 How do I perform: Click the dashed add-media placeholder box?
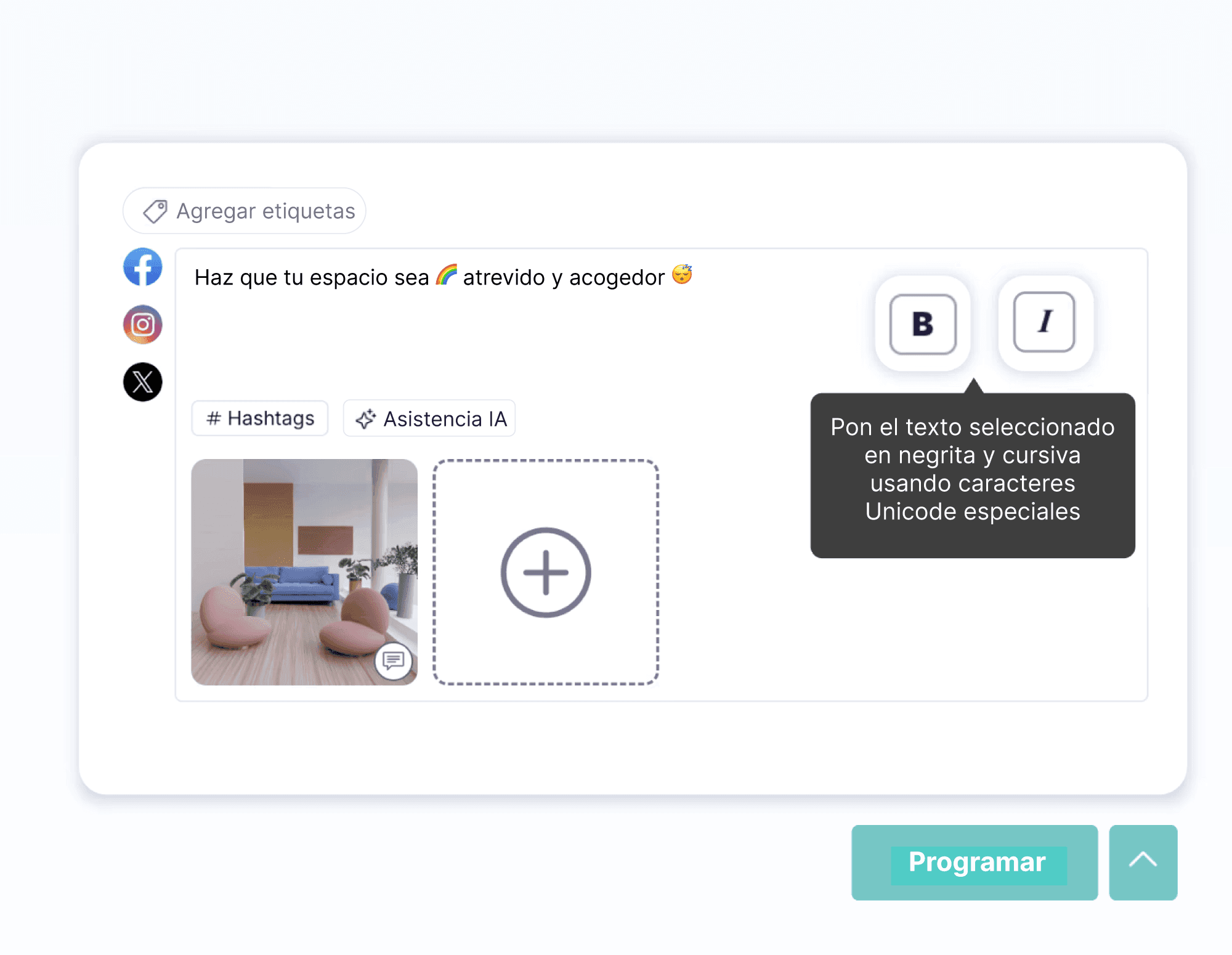click(546, 572)
